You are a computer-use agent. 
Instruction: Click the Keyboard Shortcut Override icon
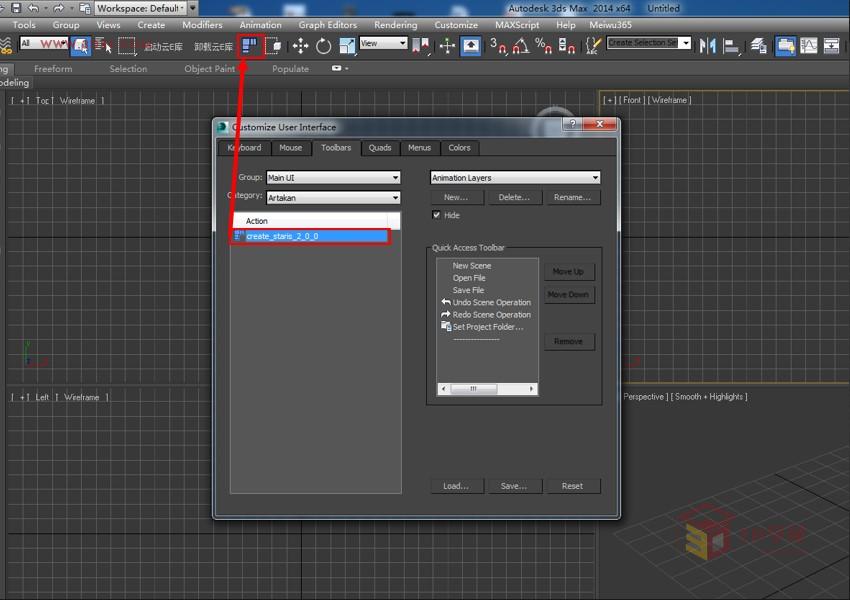coord(471,46)
